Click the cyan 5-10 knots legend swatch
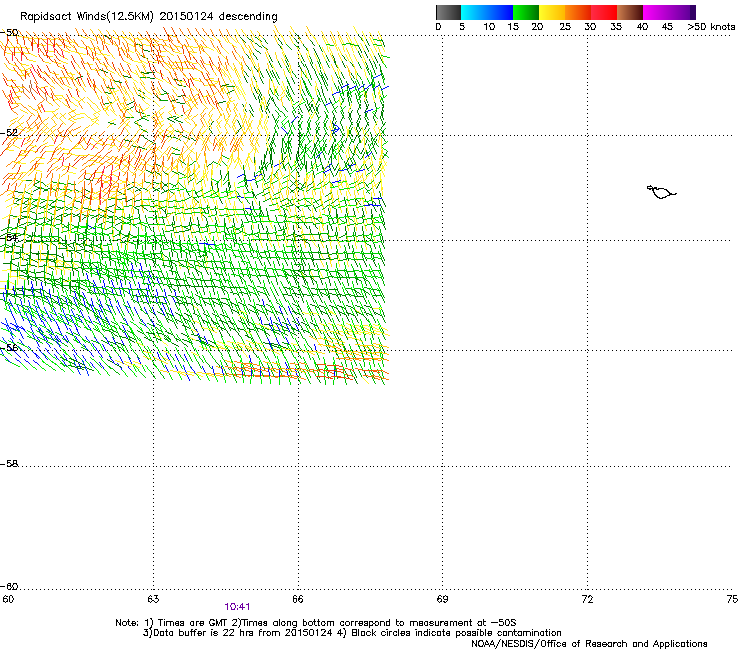This screenshot has height=650, width=740. tap(474, 12)
